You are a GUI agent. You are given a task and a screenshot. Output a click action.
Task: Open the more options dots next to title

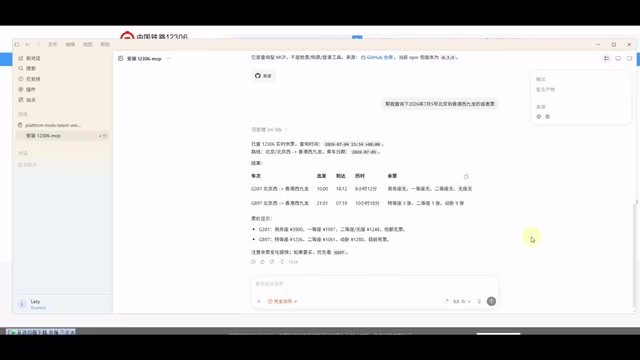[169, 58]
